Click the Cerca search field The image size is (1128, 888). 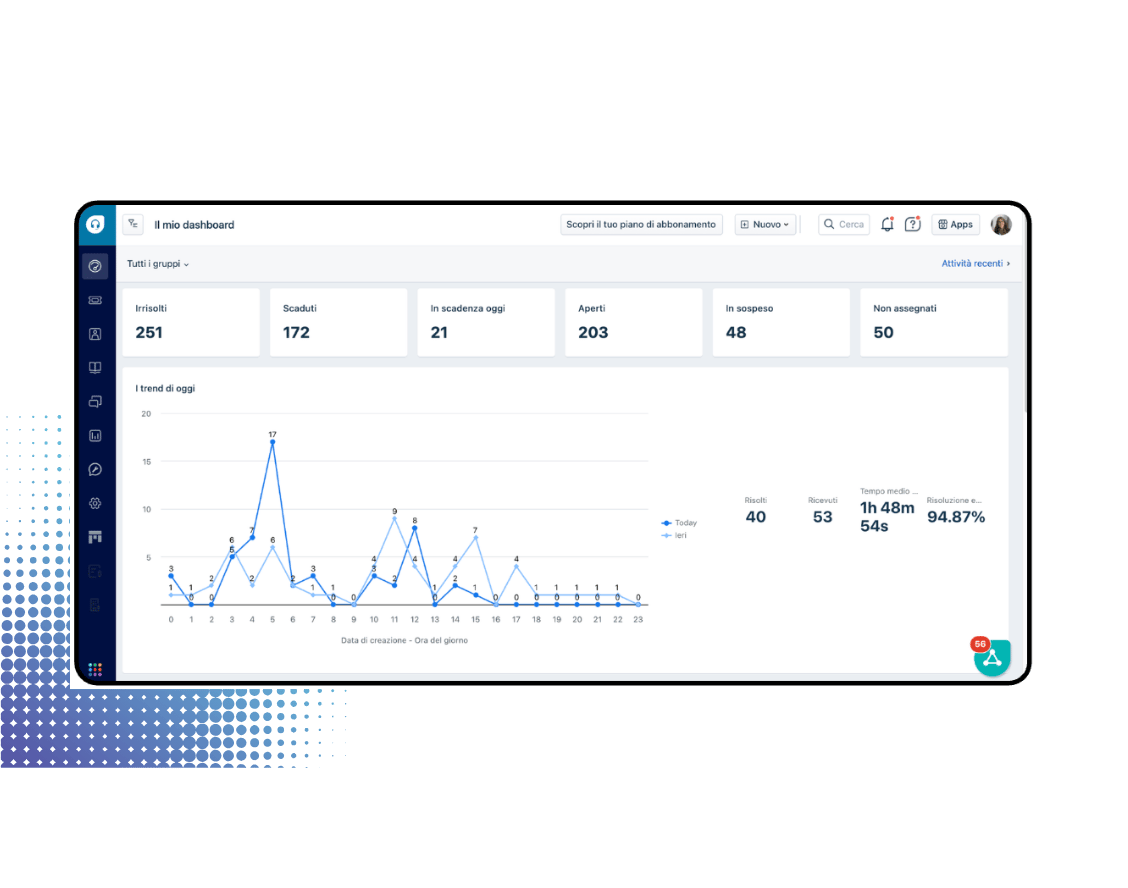[x=844, y=225]
